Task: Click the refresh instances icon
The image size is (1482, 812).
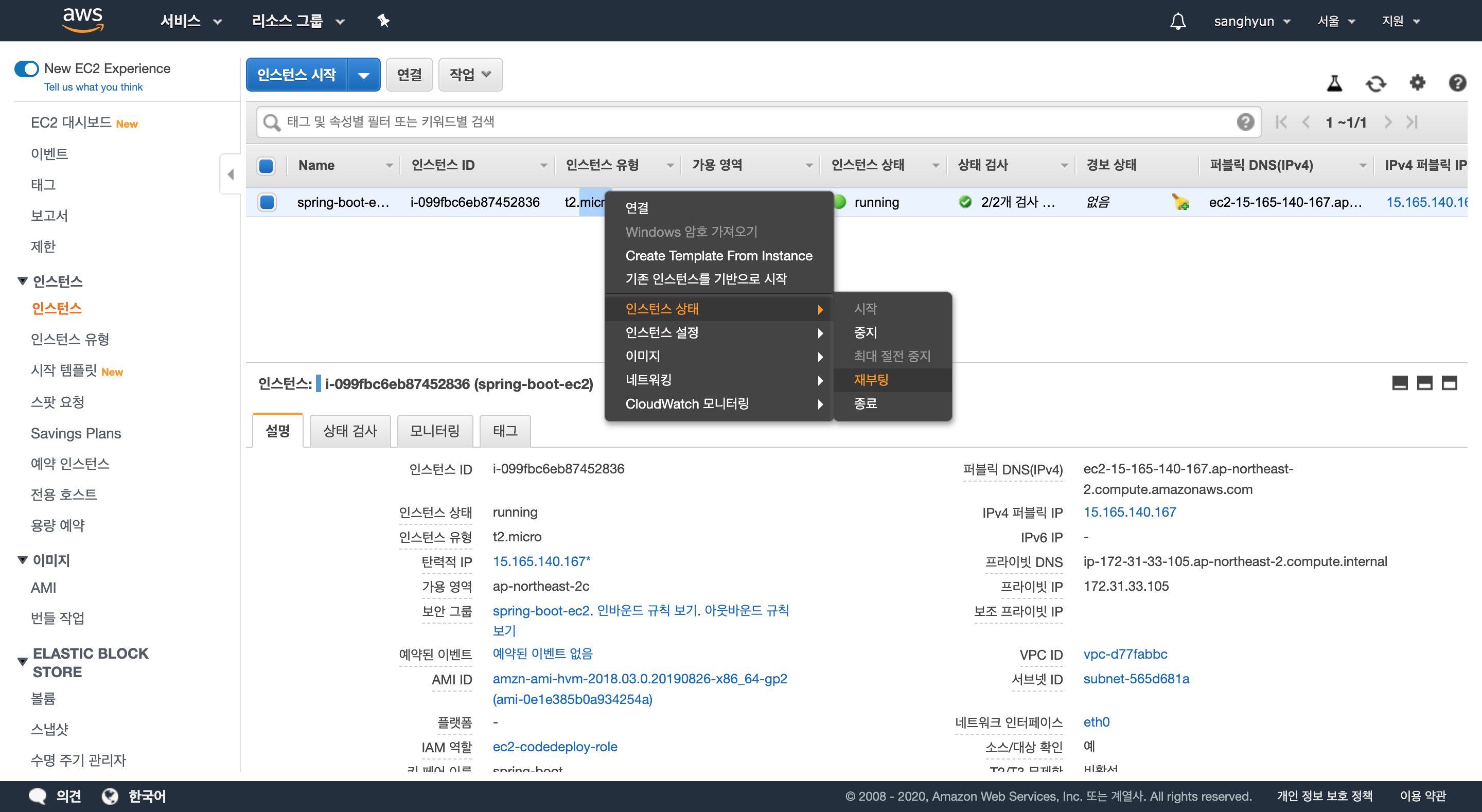Action: coord(1375,84)
